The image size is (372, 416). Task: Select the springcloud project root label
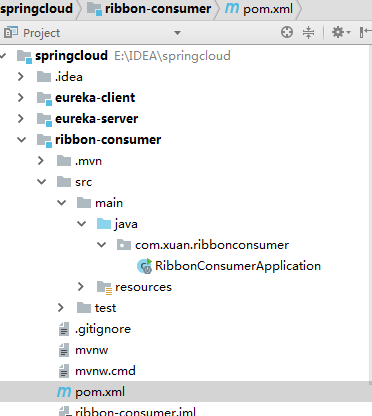point(71,56)
